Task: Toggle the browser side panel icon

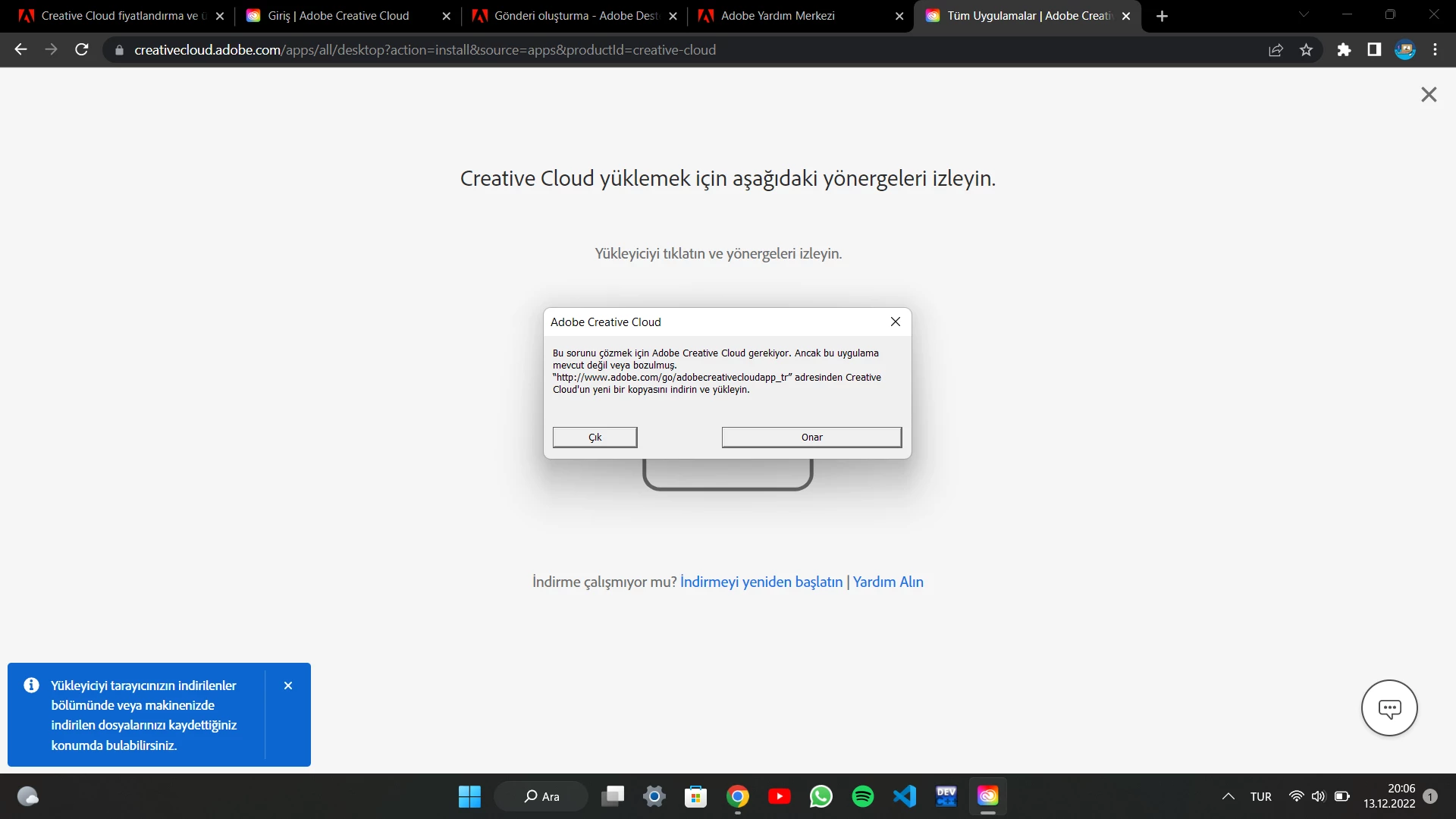Action: click(x=1374, y=50)
